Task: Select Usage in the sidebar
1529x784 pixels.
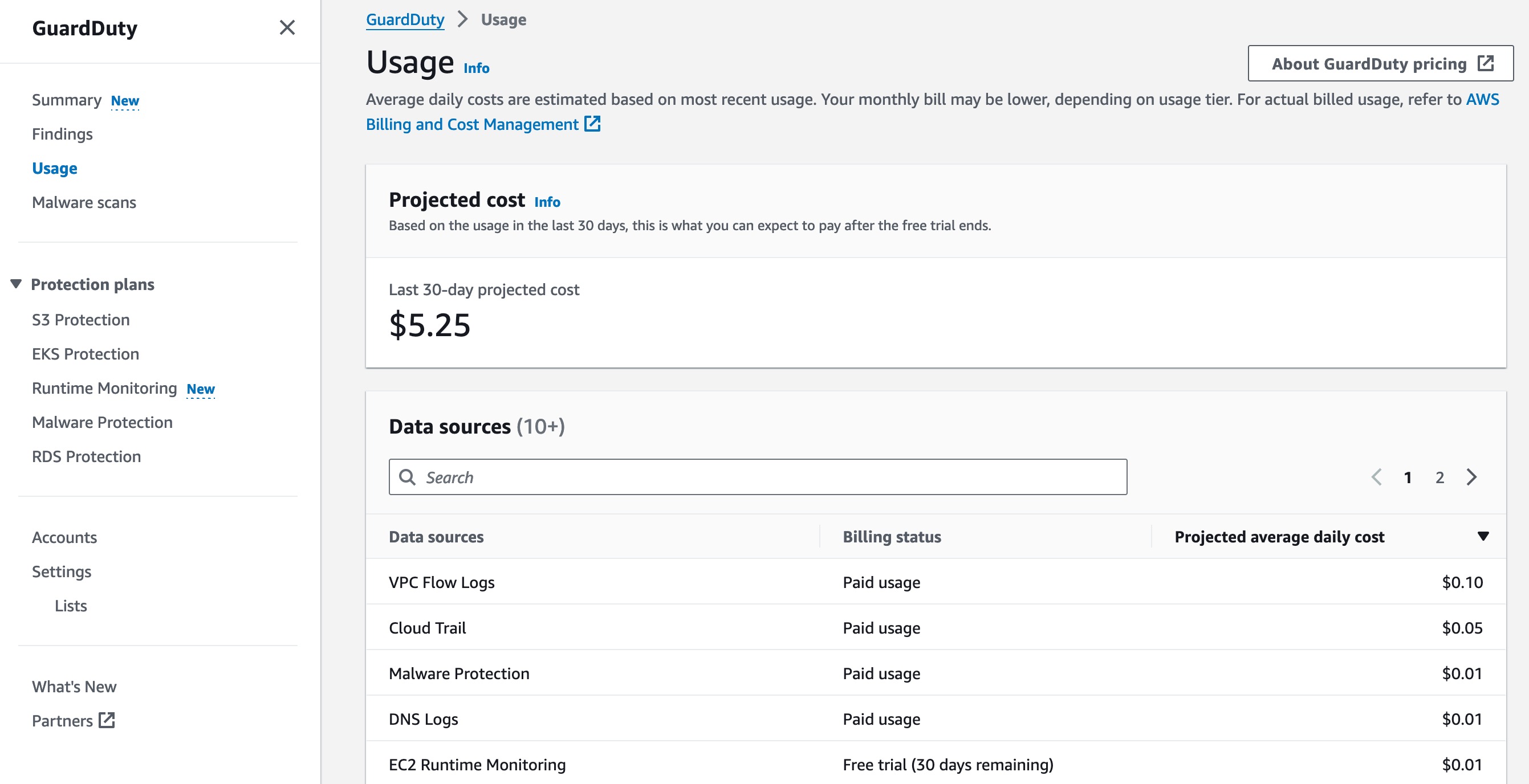Action: tap(55, 169)
